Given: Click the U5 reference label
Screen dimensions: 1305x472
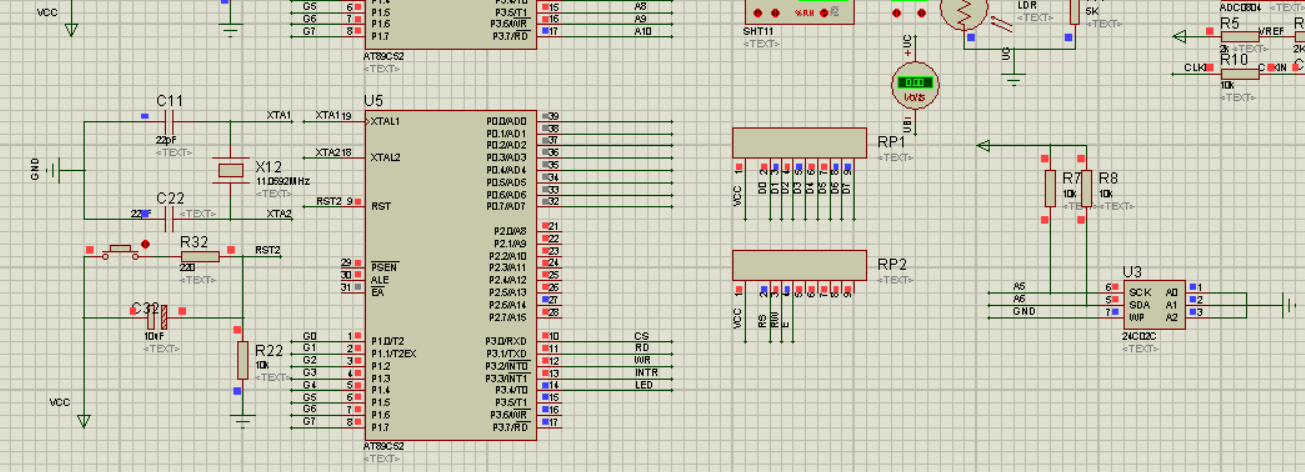Looking at the screenshot, I should [x=374, y=101].
